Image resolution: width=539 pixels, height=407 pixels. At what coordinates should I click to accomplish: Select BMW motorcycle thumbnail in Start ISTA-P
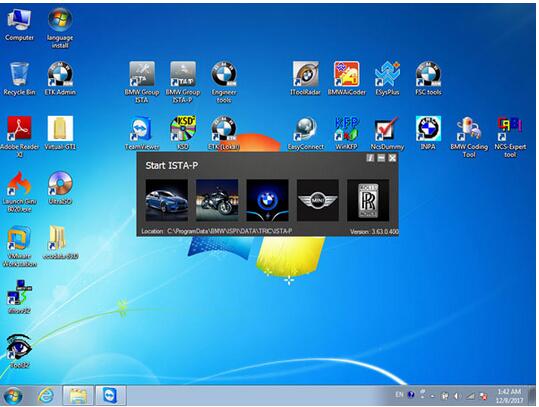pyautogui.click(x=217, y=200)
